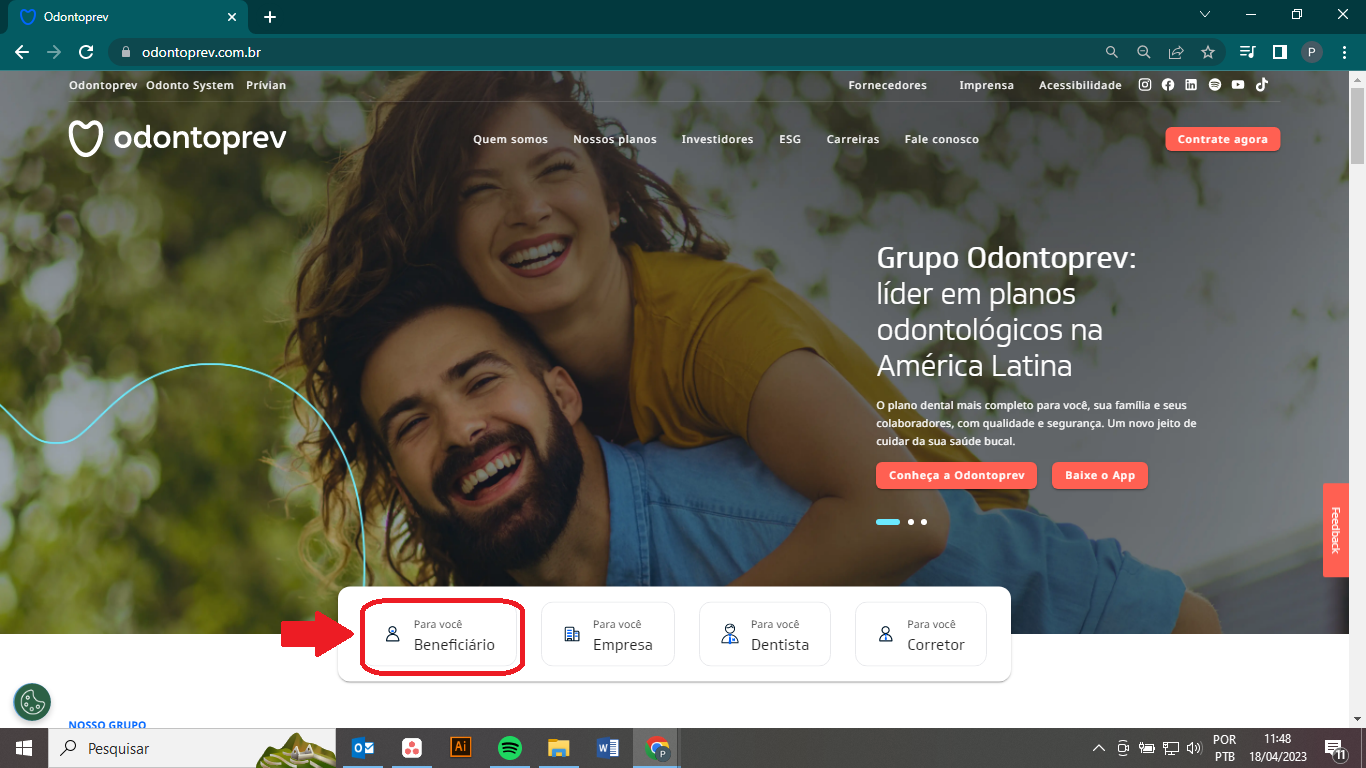
Task: Bookmark this page with the star icon
Action: tap(1208, 52)
